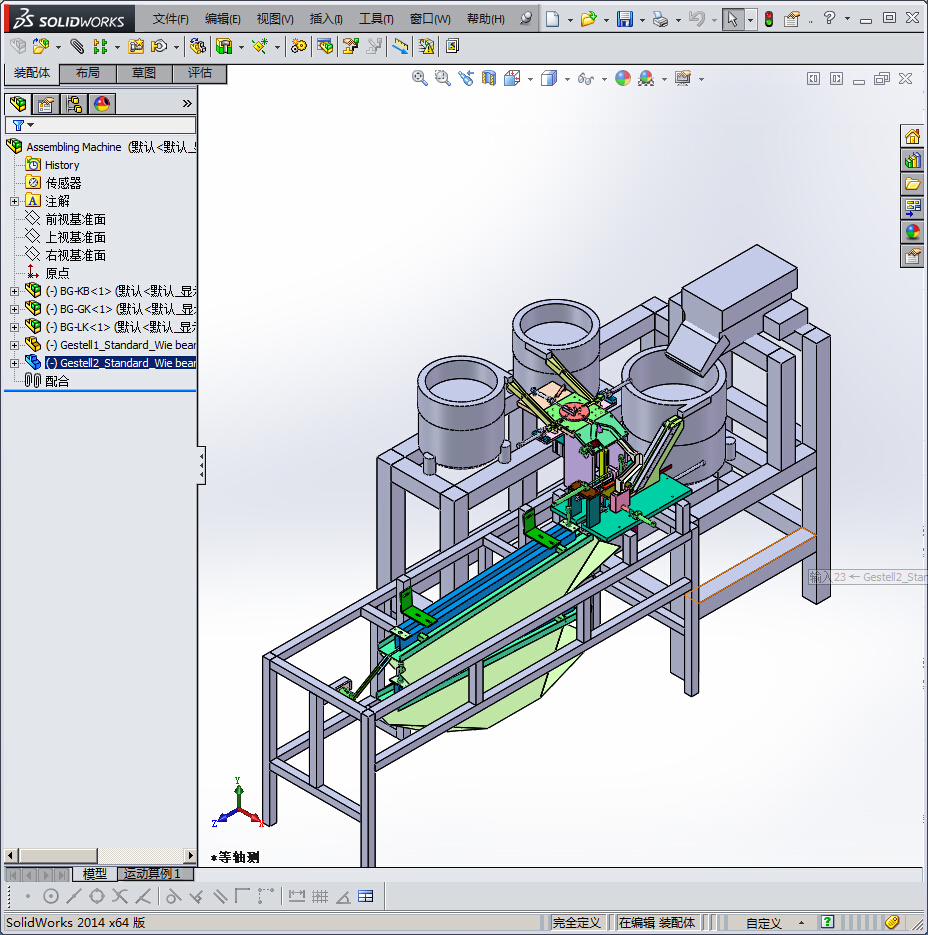
Task: Click the Edit Appearance color ball in view toolbar
Action: pyautogui.click(x=623, y=78)
